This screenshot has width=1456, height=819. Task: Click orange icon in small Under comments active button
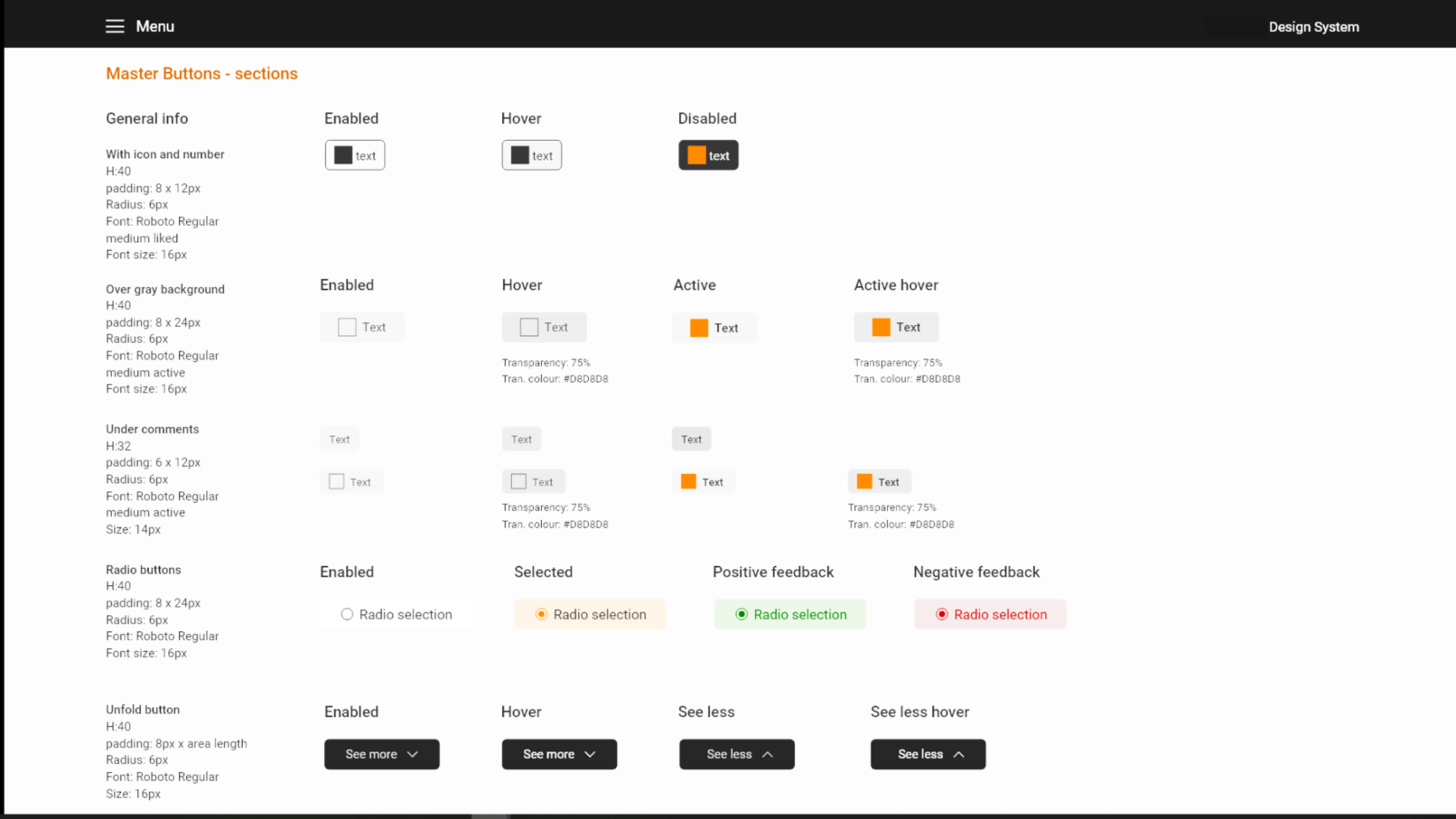click(x=688, y=481)
